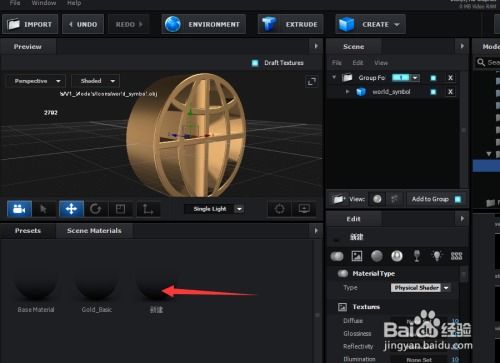Open the image texture tab icon in Edit panel
Image resolution: width=500 pixels, height=363 pixels.
(357, 256)
